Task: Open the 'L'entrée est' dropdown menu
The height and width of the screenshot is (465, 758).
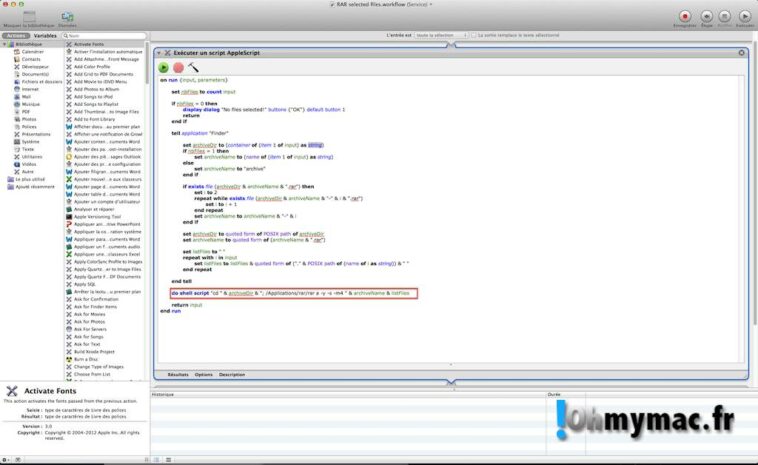Action: point(441,35)
